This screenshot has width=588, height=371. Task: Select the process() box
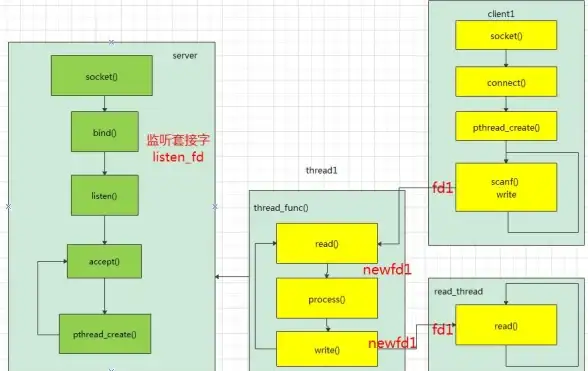[327, 299]
